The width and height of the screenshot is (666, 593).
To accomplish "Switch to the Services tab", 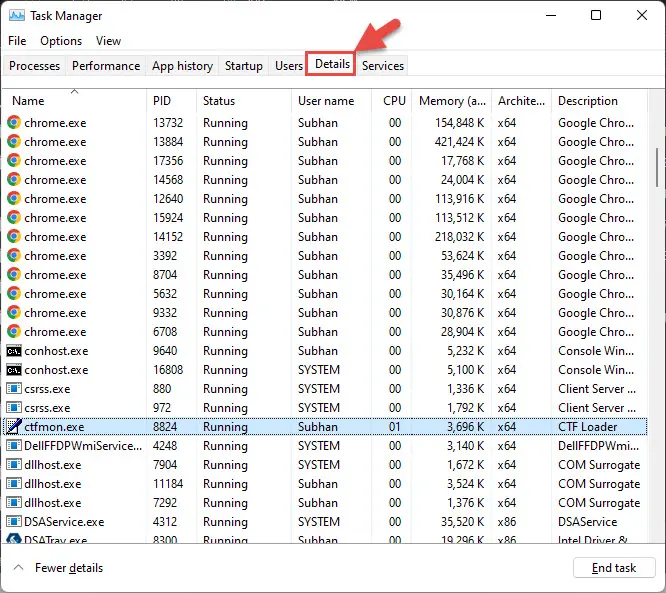I will (x=383, y=66).
